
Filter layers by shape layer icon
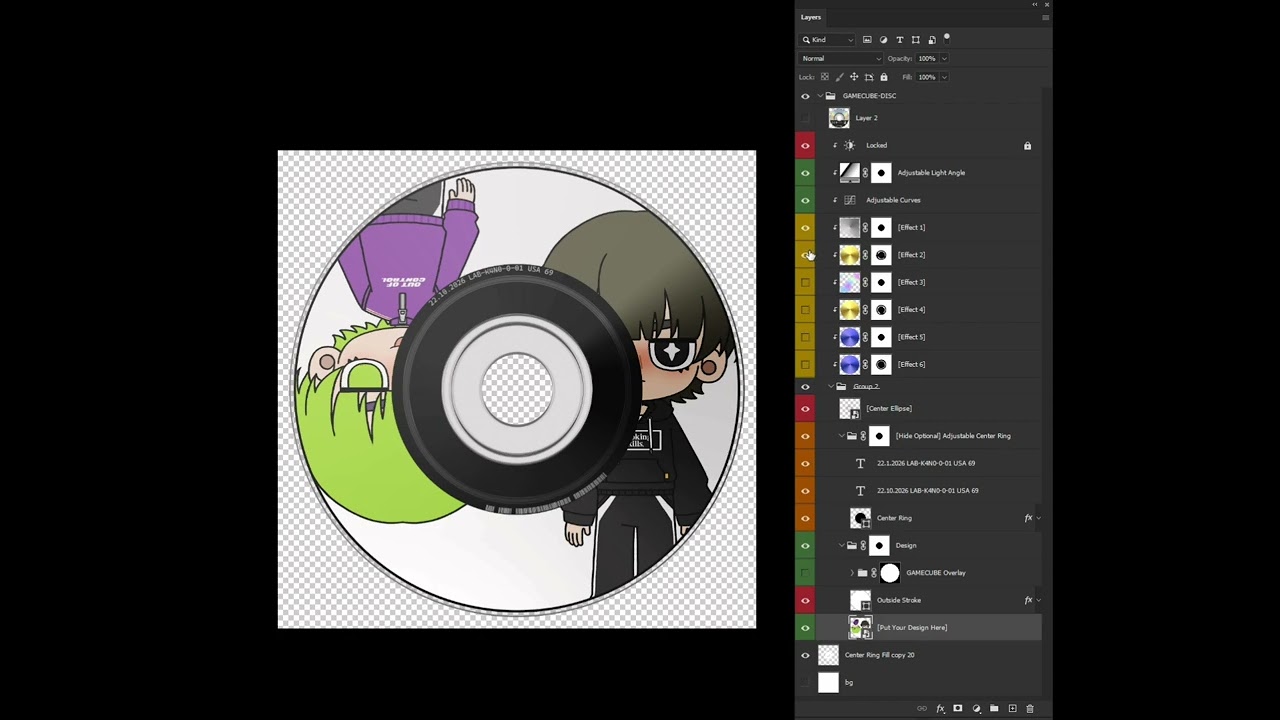[x=915, y=40]
